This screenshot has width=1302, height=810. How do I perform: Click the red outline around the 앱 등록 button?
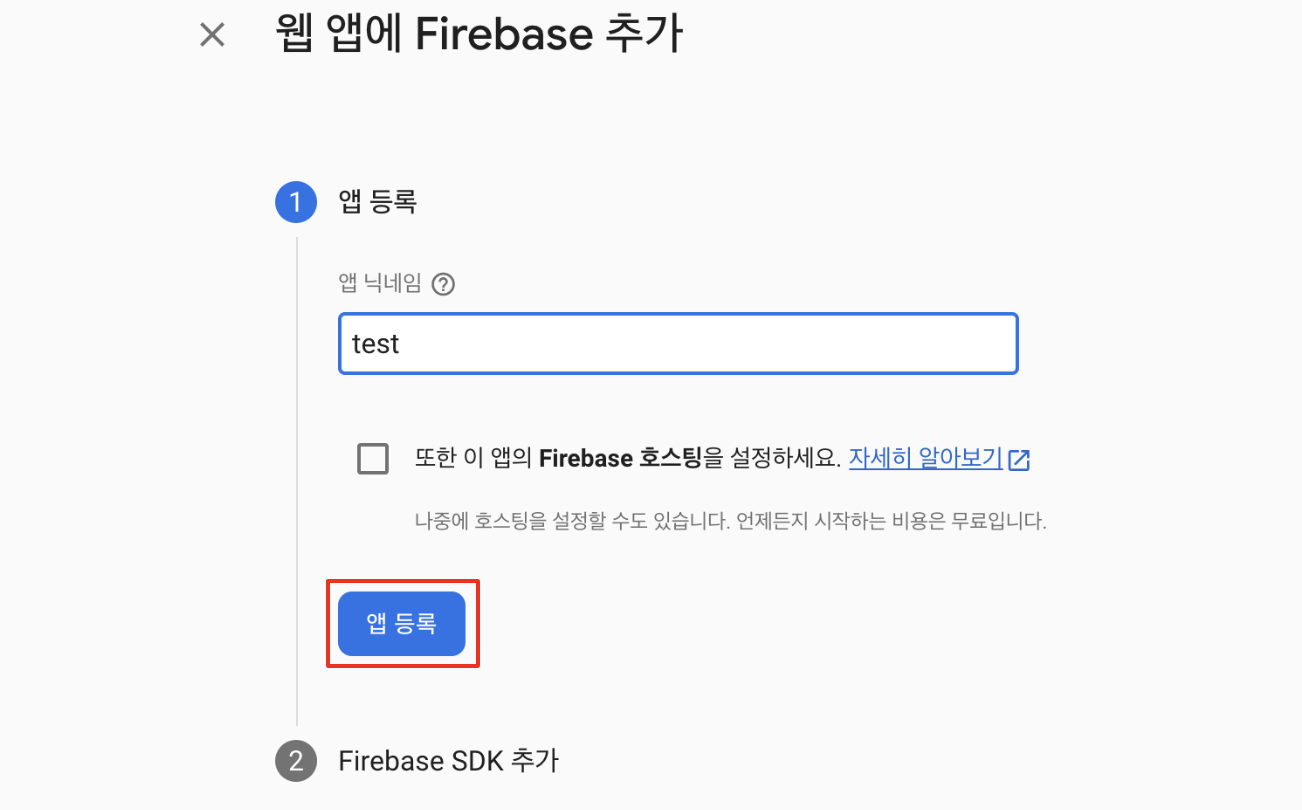tap(403, 581)
